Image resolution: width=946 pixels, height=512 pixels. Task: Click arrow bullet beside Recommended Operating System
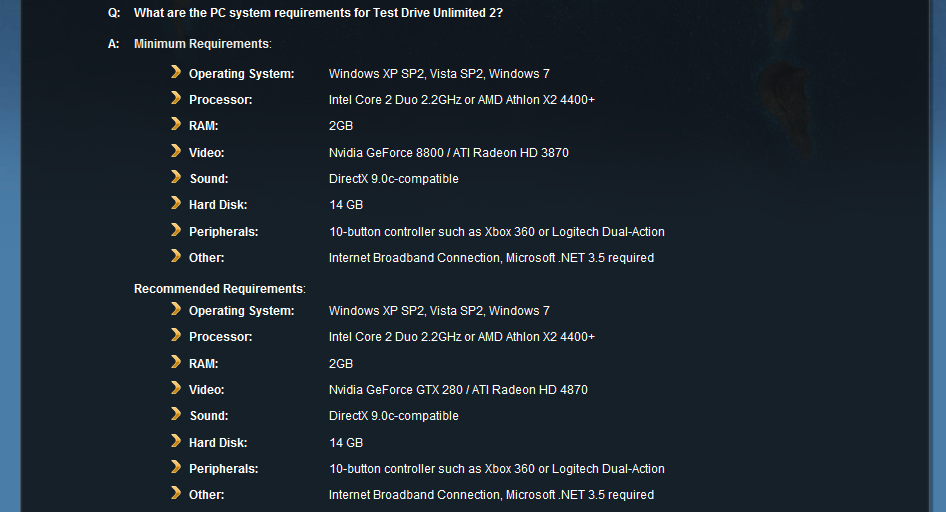(x=176, y=309)
